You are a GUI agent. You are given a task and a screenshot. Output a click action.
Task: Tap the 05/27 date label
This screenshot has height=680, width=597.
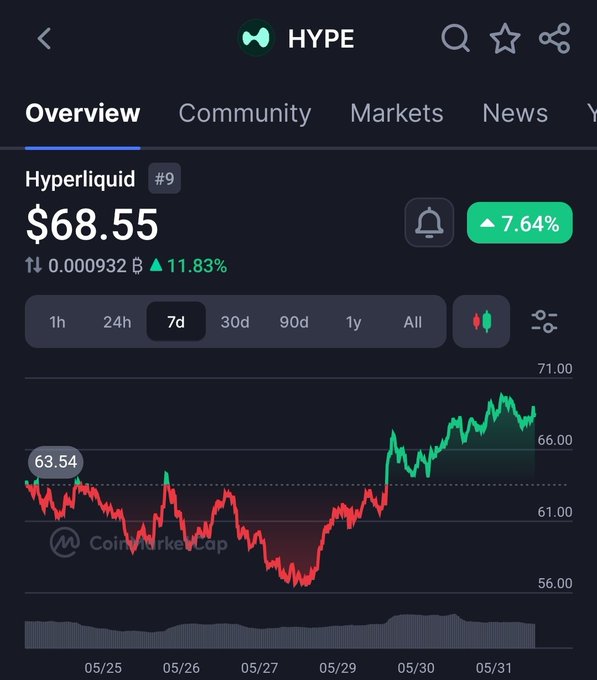259,667
